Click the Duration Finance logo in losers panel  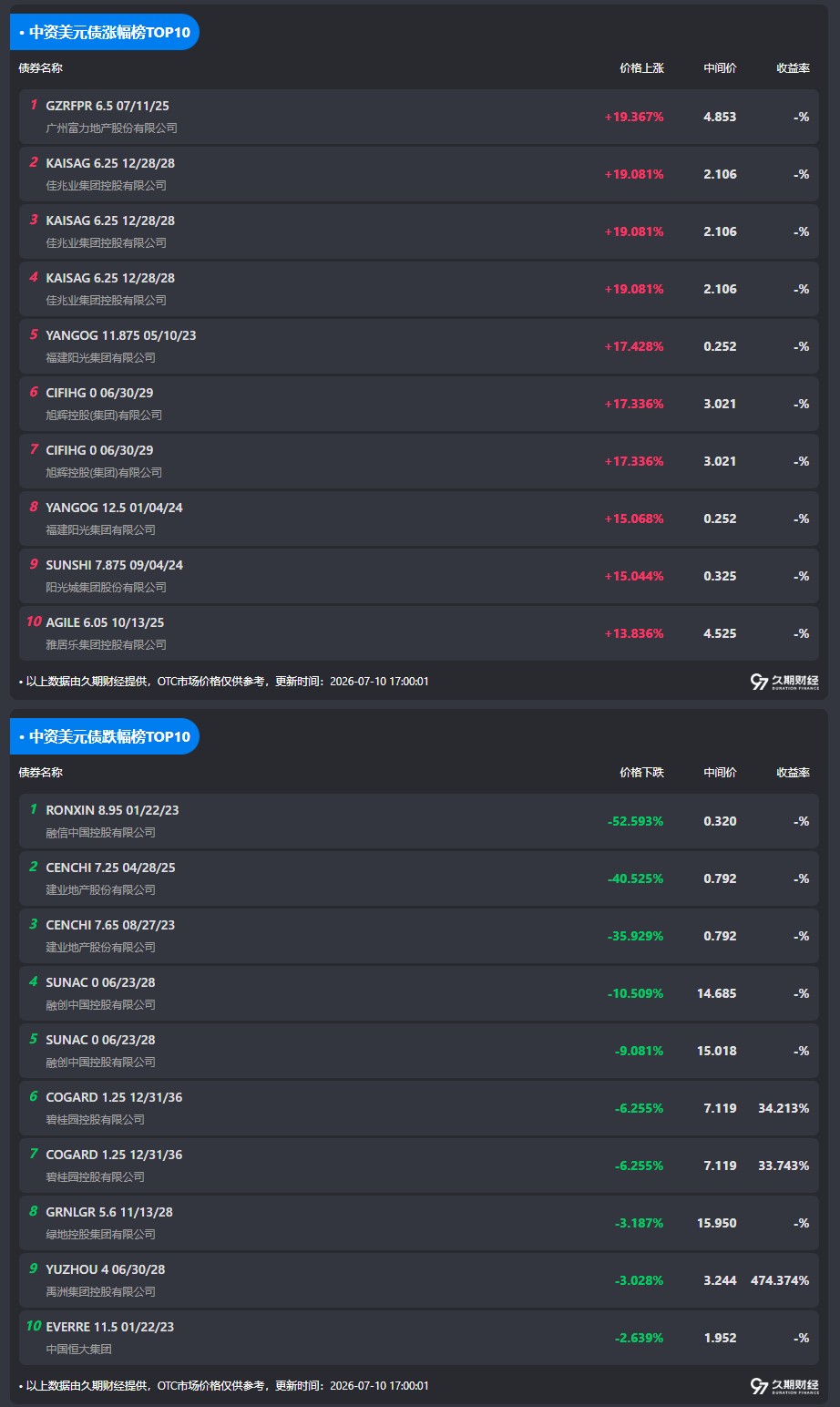pyautogui.click(x=784, y=1386)
